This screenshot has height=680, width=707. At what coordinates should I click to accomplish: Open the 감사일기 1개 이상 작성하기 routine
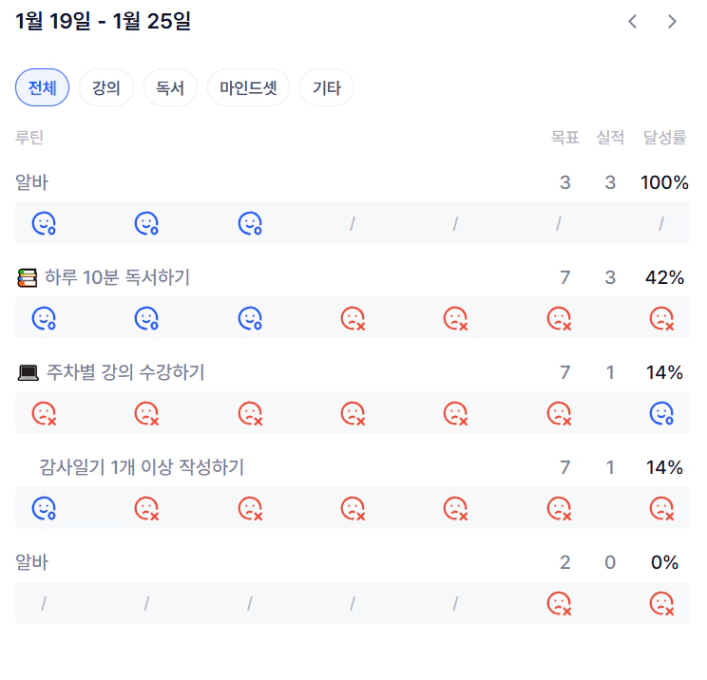coord(141,467)
